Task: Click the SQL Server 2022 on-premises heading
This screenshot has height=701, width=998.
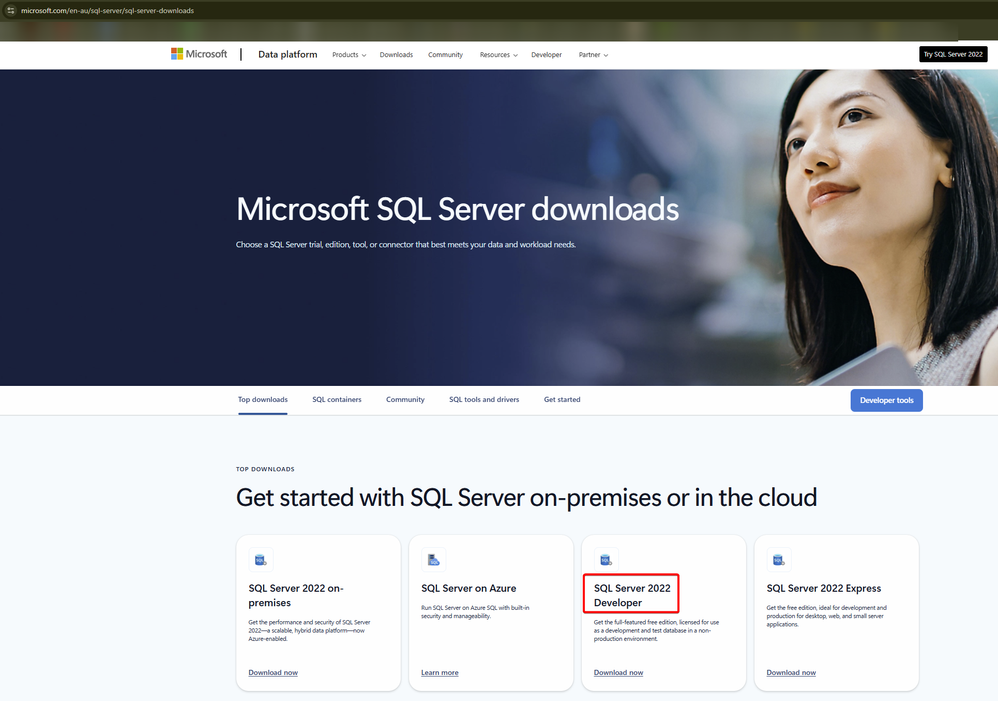Action: [x=296, y=595]
